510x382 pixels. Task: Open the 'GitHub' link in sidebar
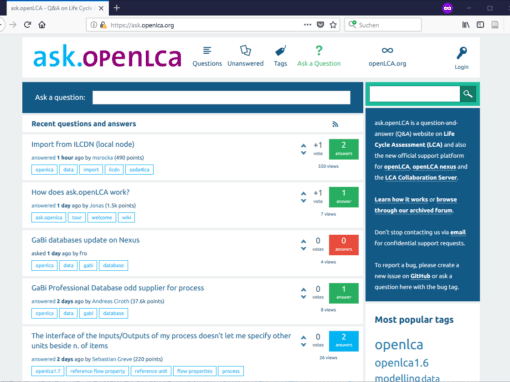click(420, 276)
